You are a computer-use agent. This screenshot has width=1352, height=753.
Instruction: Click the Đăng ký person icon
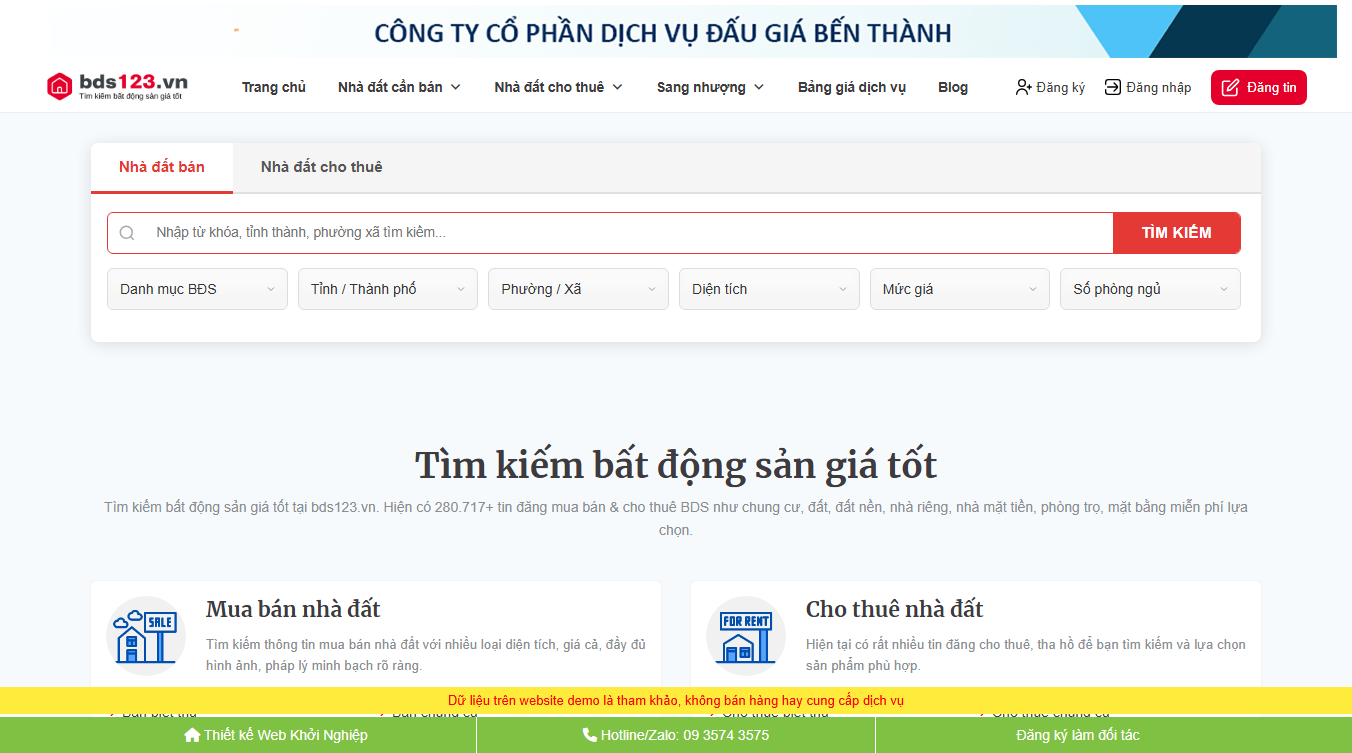(1022, 87)
